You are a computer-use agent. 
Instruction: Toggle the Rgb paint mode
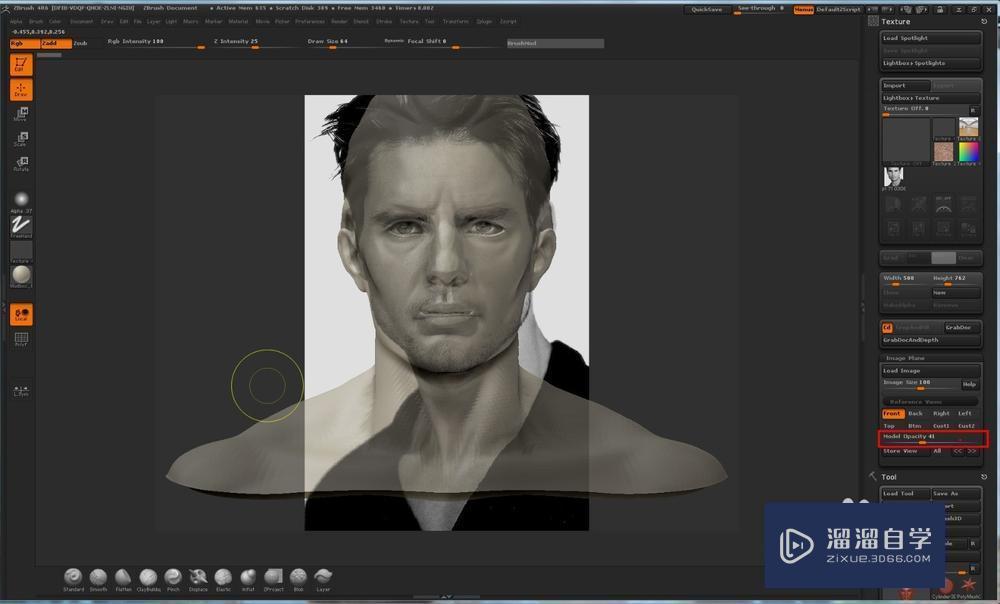(25, 43)
